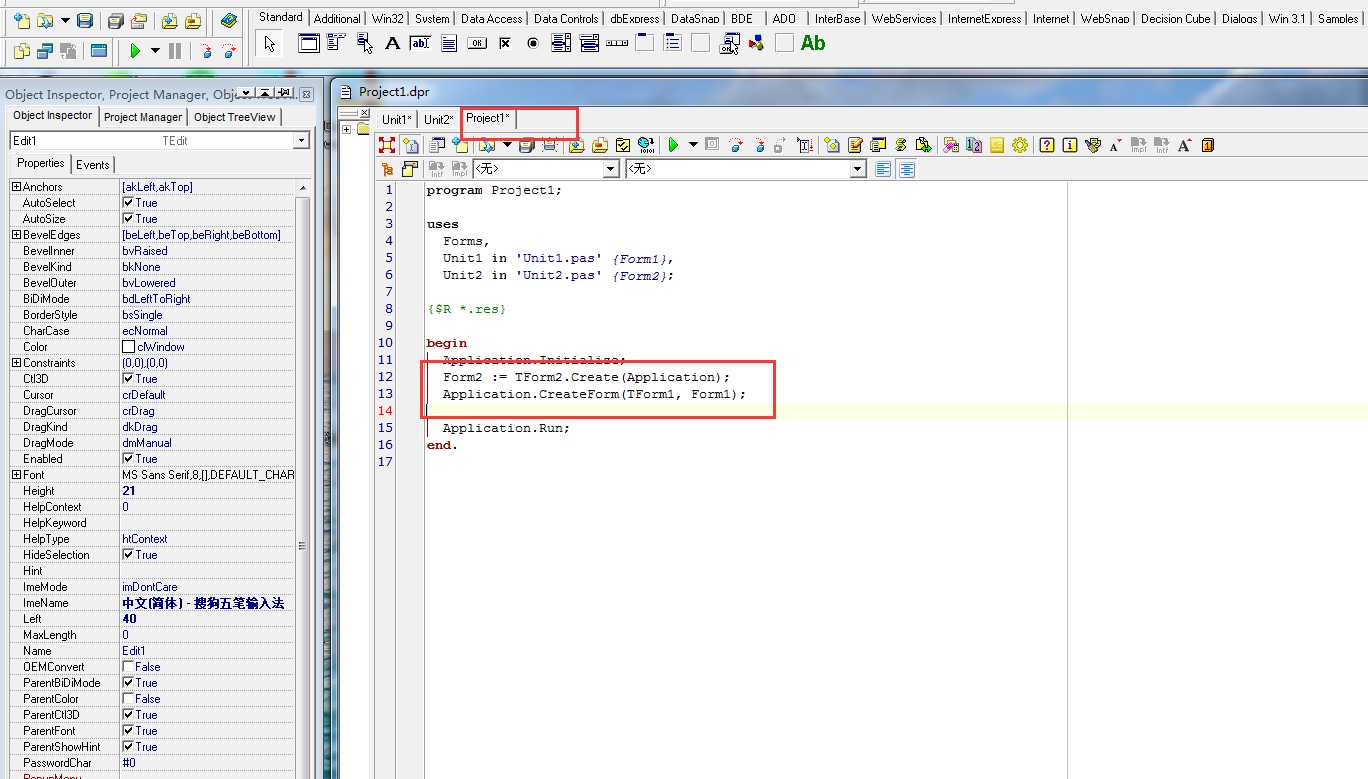Expand the Font property node
The height and width of the screenshot is (779, 1368).
[x=16, y=475]
